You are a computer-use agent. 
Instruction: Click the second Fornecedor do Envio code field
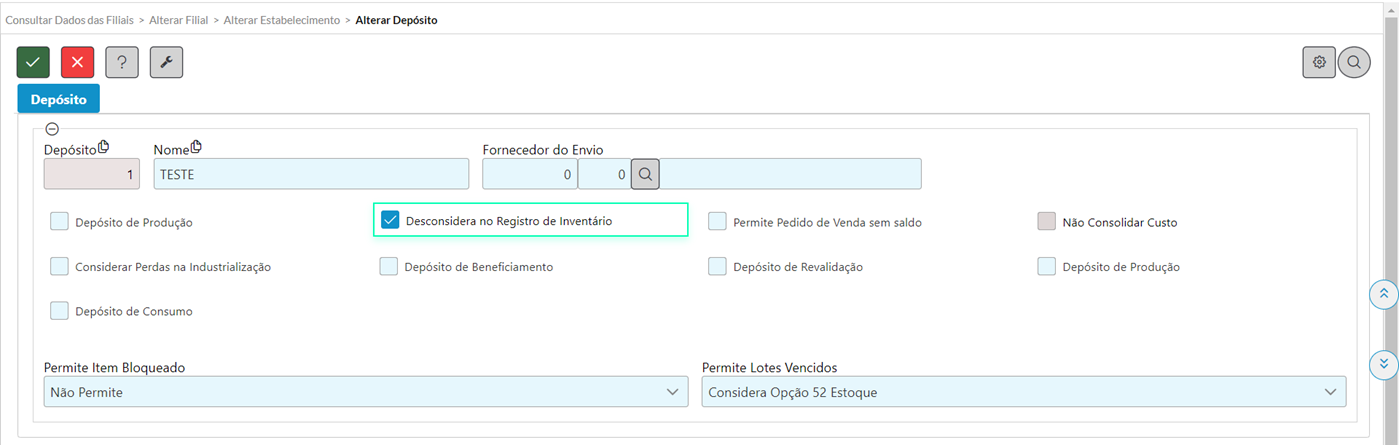coord(604,174)
